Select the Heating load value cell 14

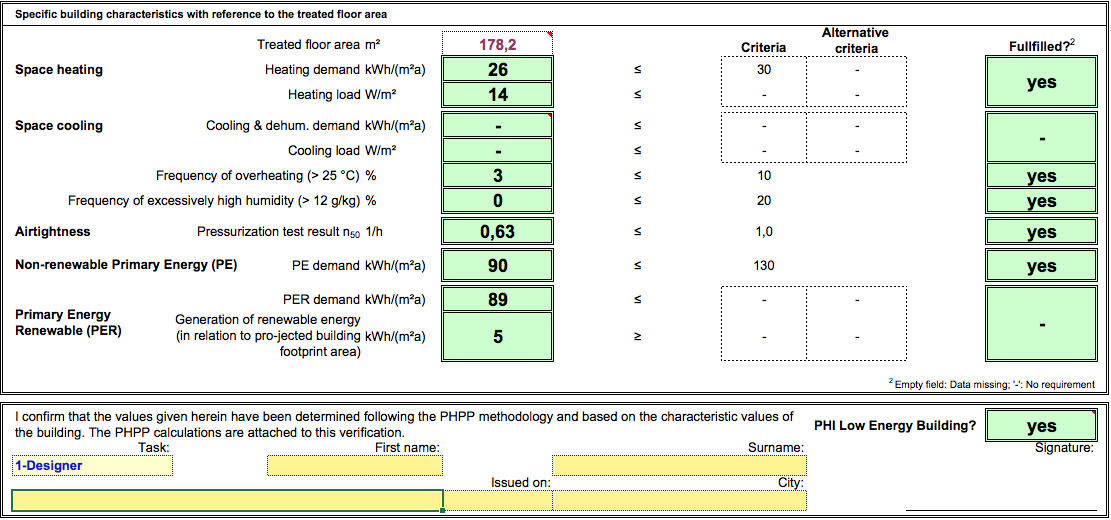pos(497,95)
